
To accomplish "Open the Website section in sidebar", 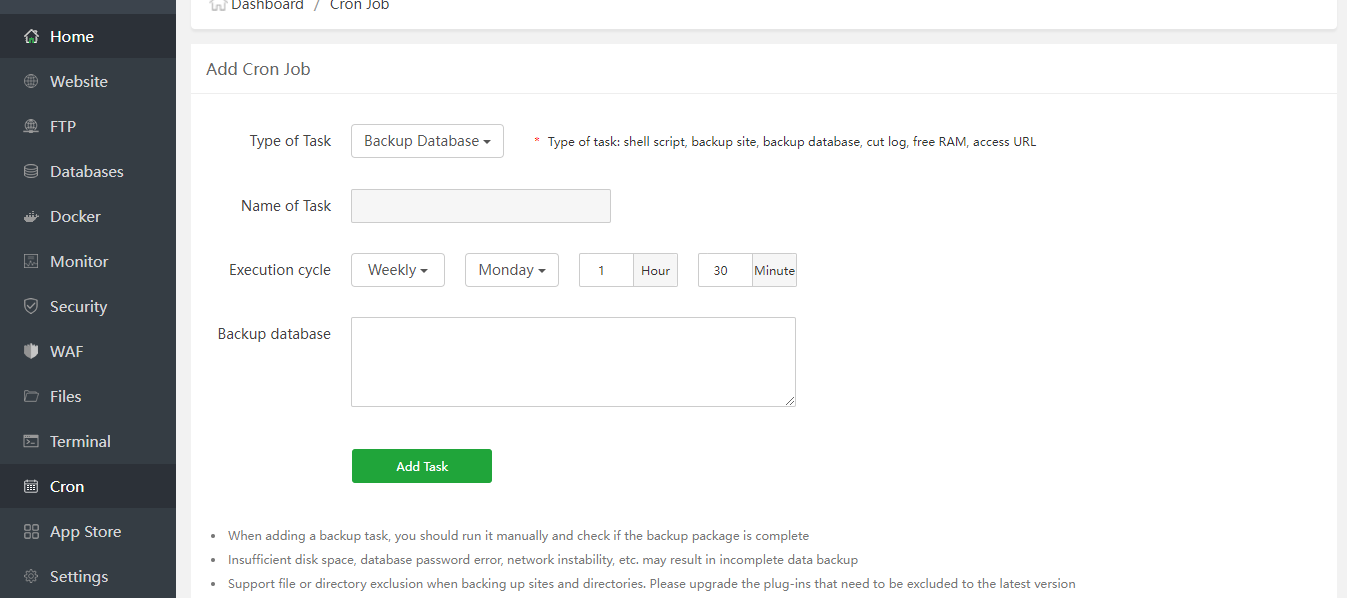I will (78, 81).
